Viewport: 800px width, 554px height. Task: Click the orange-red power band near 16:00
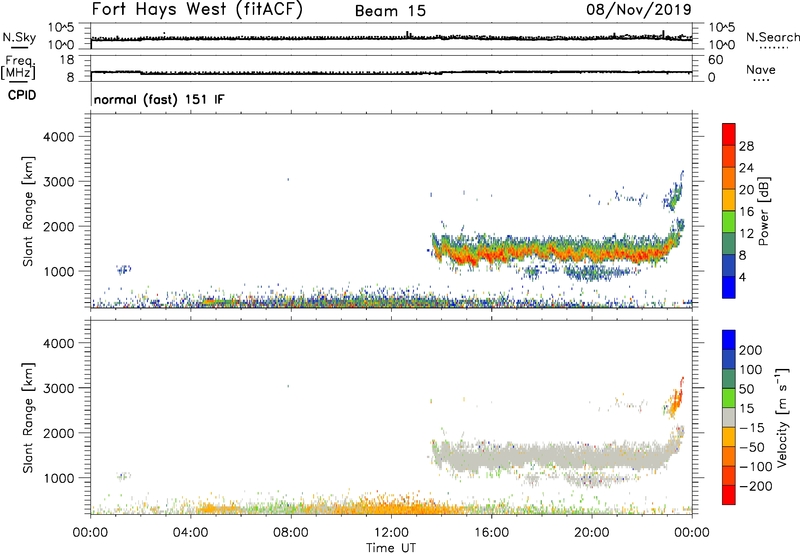pos(492,253)
